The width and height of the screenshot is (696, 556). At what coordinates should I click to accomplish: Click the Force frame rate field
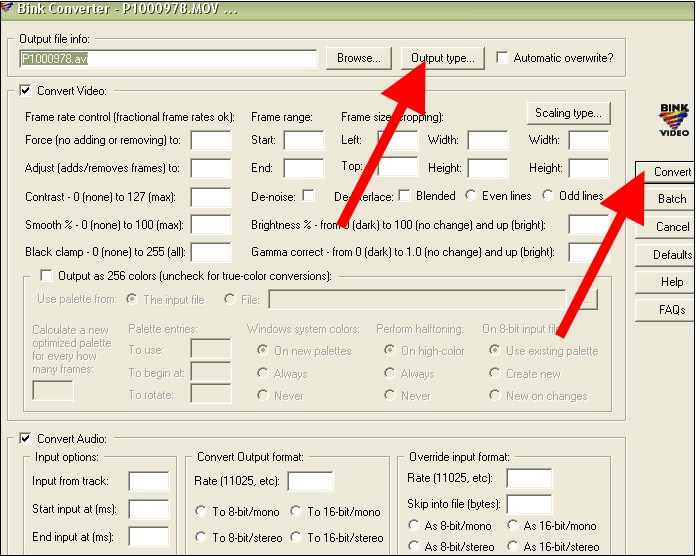[x=211, y=140]
